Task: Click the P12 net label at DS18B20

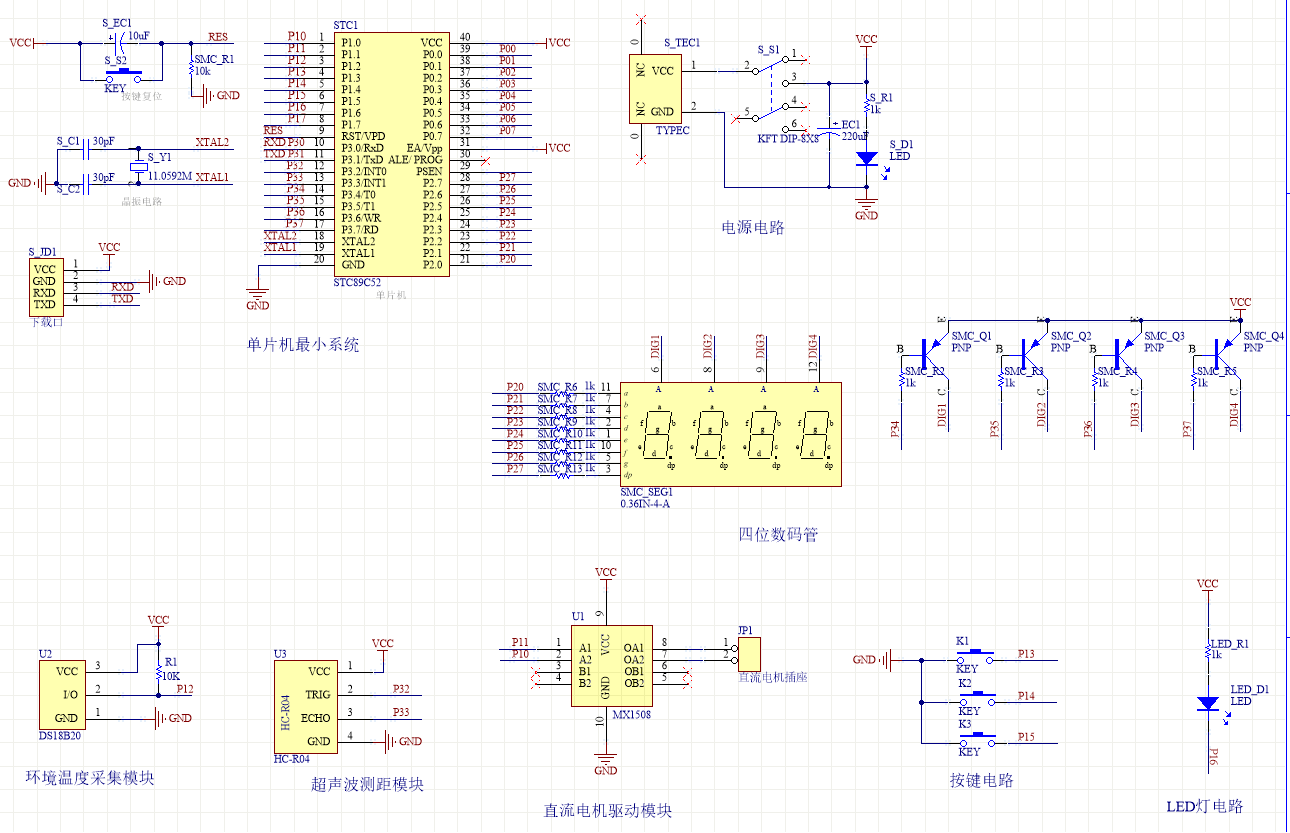Action: 185,688
